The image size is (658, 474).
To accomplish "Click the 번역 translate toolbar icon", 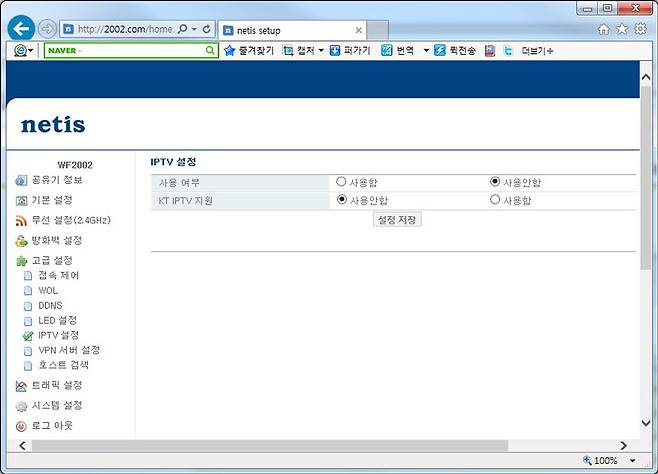I will (386, 51).
